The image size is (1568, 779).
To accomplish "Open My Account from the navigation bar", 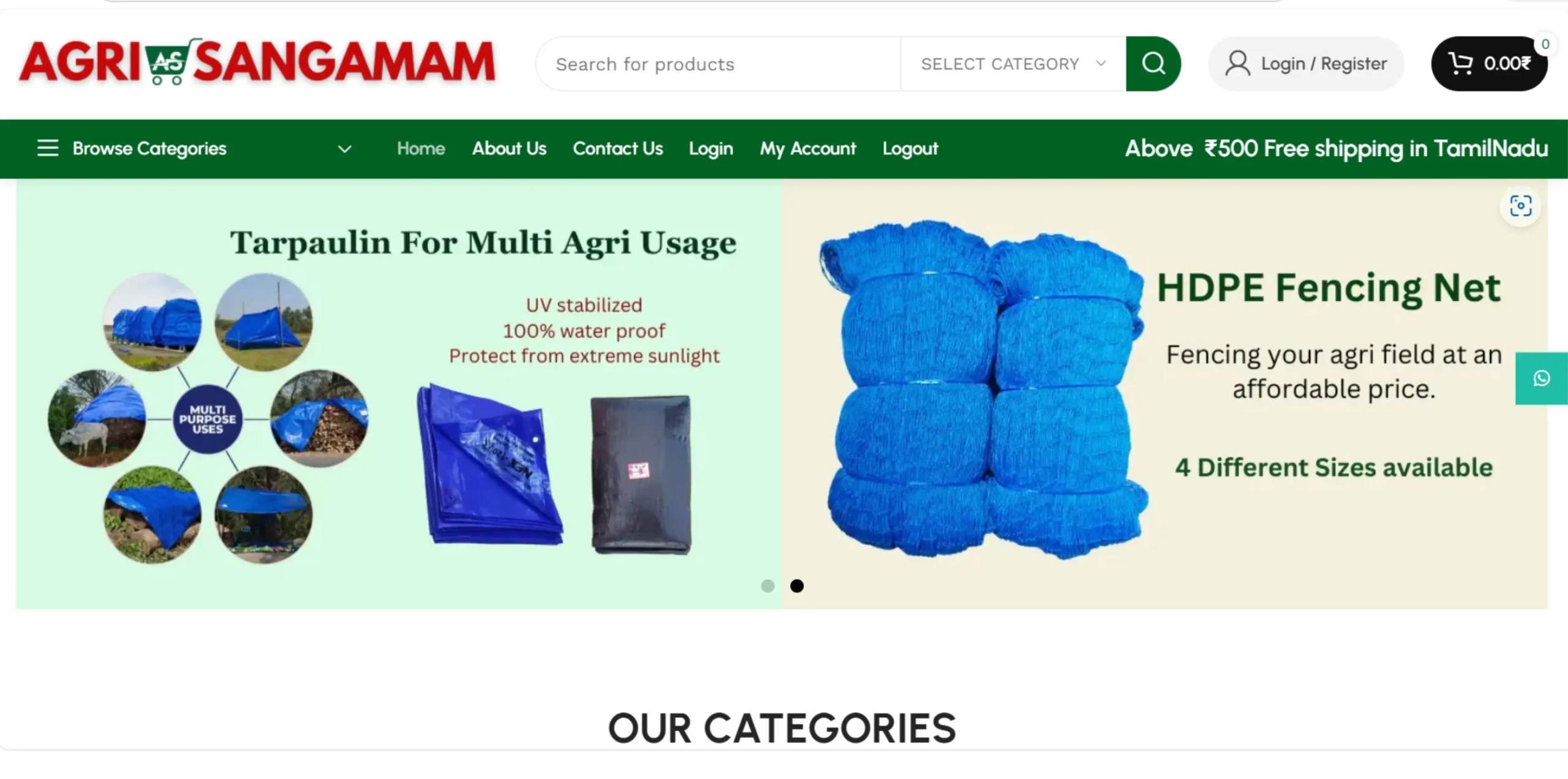I will coord(808,148).
